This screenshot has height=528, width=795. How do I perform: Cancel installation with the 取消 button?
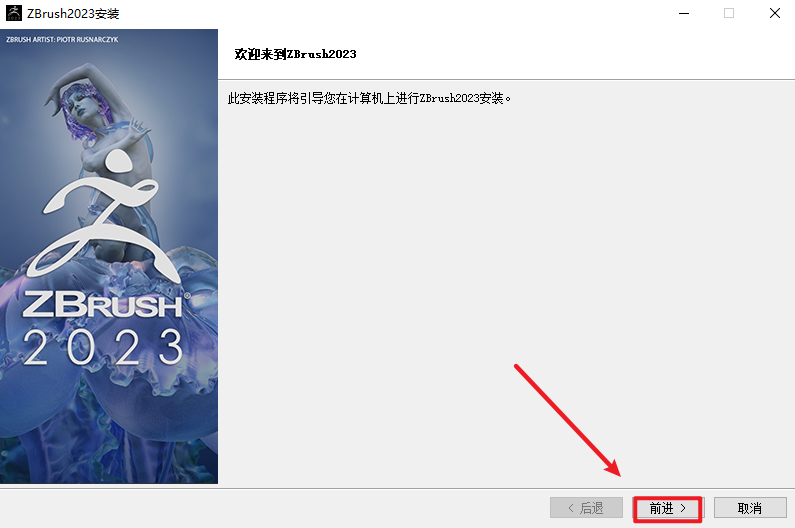tap(750, 508)
